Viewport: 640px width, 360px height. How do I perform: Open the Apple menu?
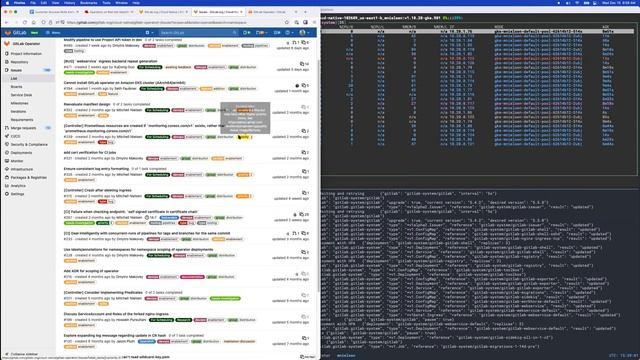pos(7,2)
